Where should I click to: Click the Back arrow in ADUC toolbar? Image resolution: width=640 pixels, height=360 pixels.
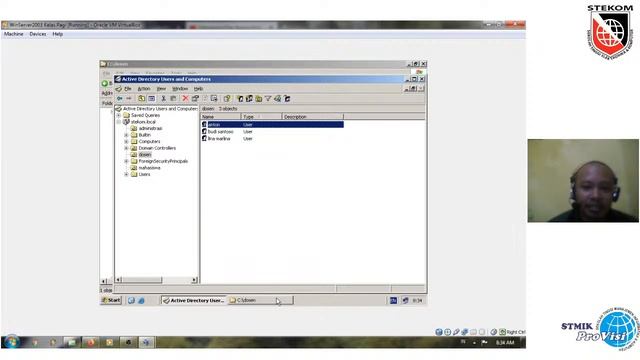point(120,99)
